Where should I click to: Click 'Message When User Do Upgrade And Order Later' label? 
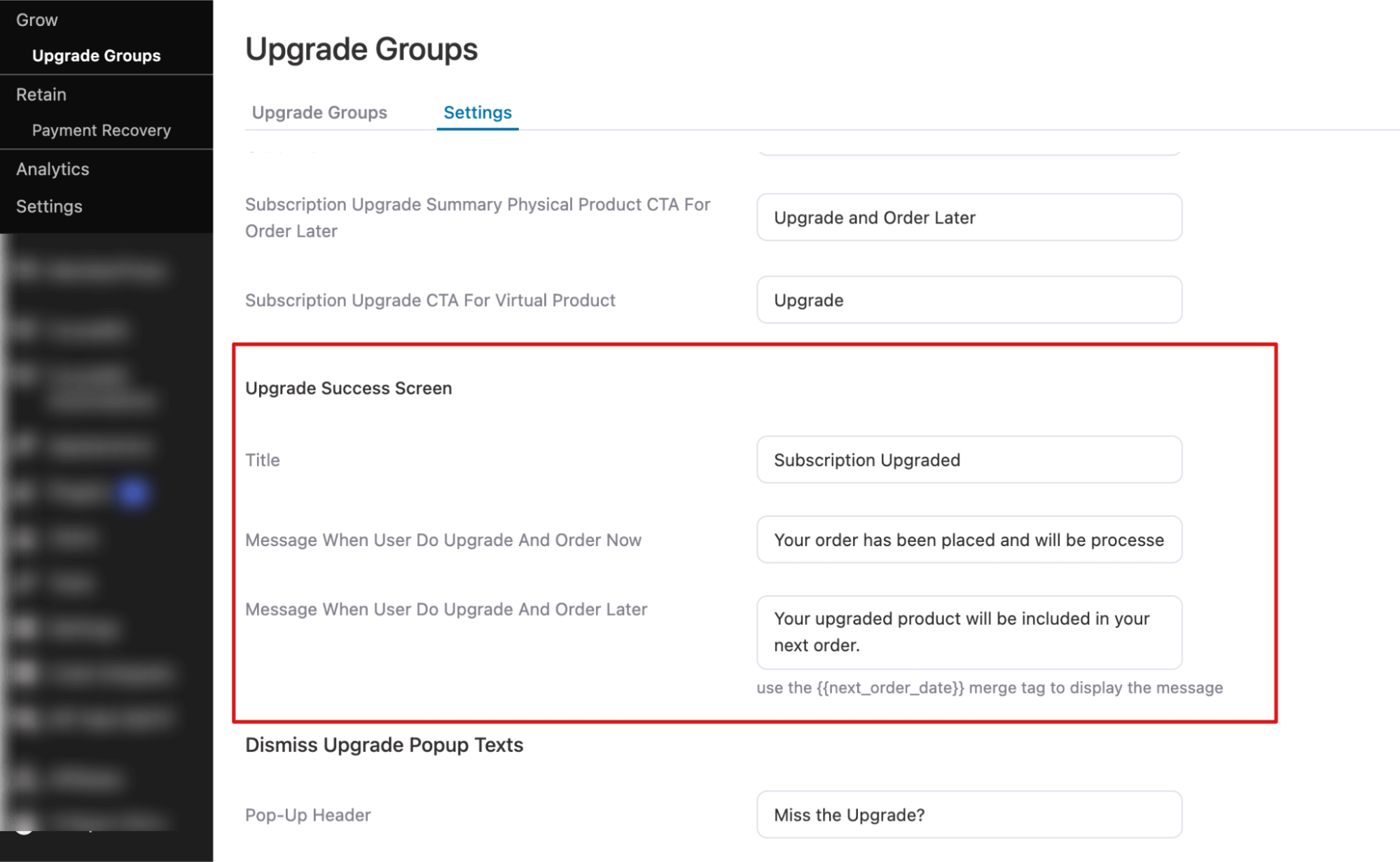point(445,609)
